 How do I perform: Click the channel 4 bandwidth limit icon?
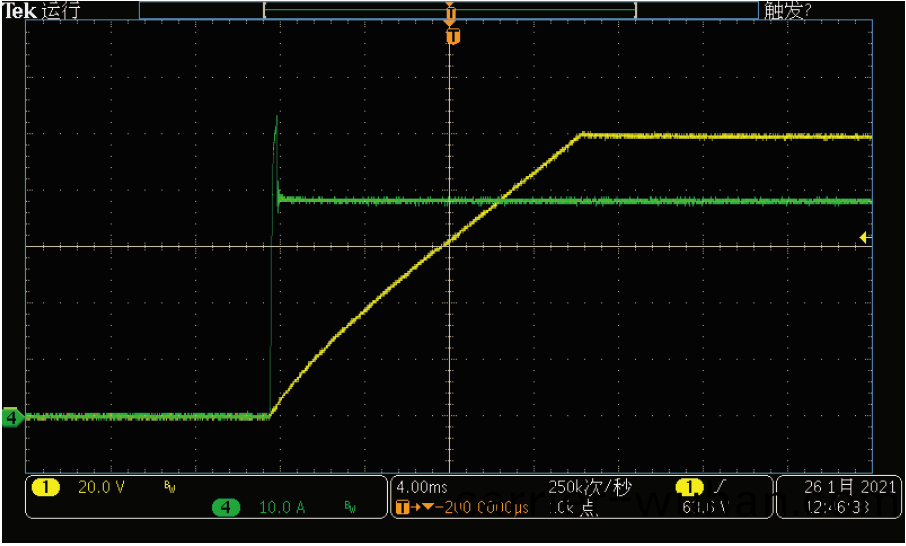(x=350, y=508)
